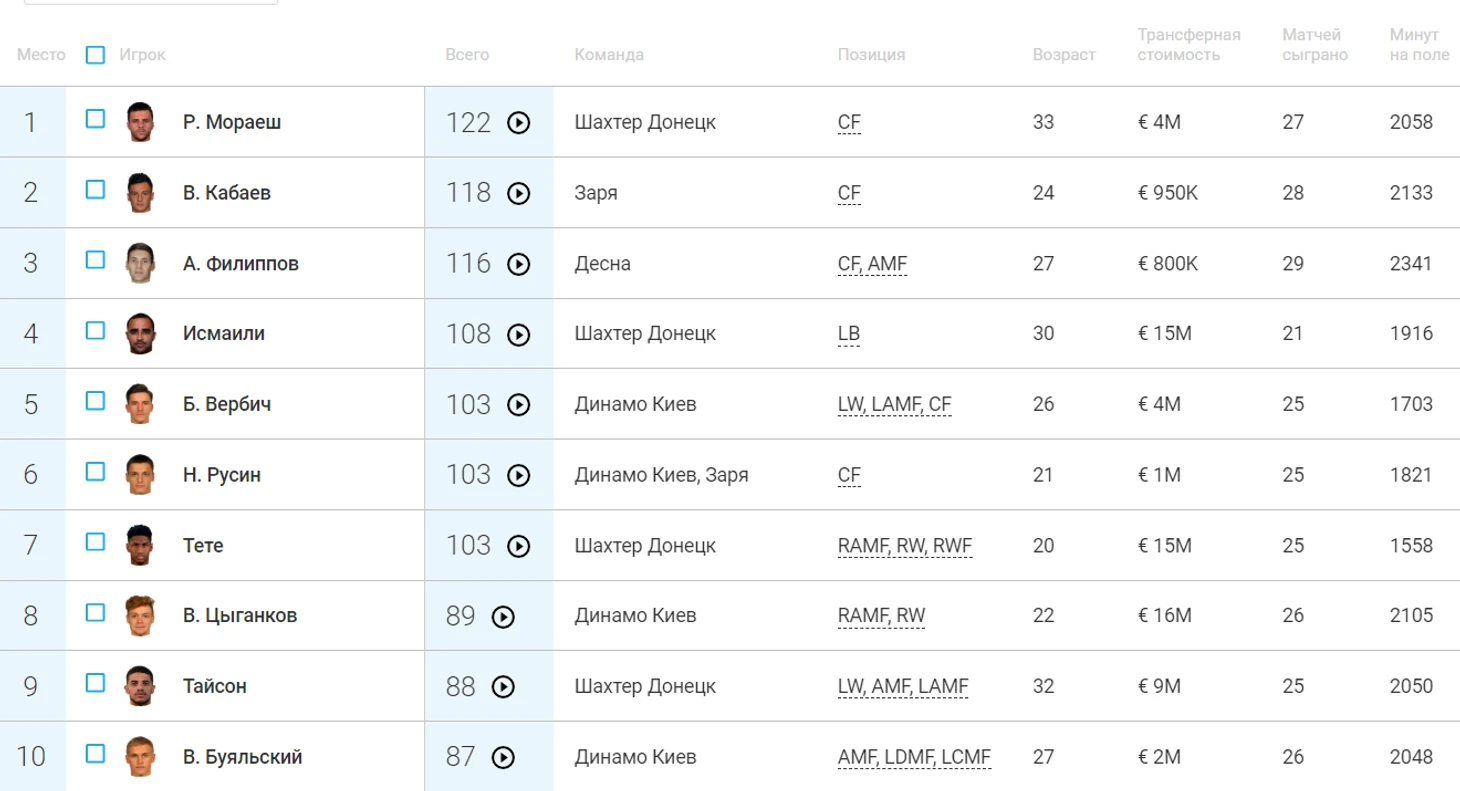
Task: Open А. Филиппов player photo
Action: [x=141, y=263]
